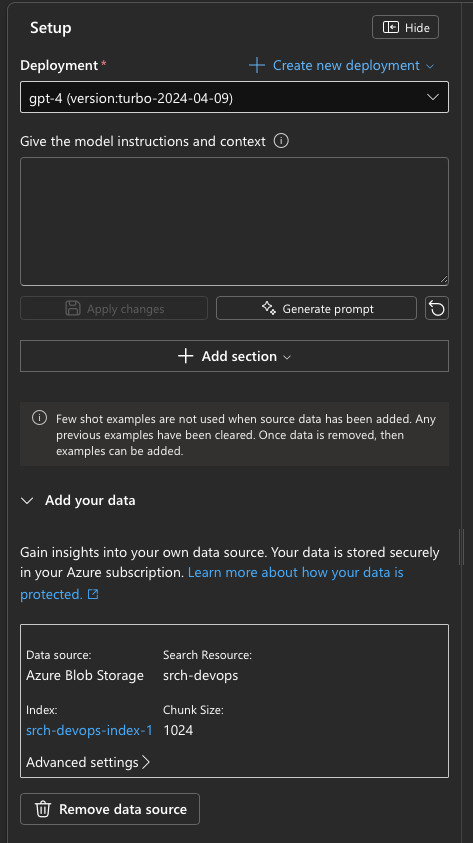473x843 pixels.
Task: Click the external link icon after protected
Action: 93,594
